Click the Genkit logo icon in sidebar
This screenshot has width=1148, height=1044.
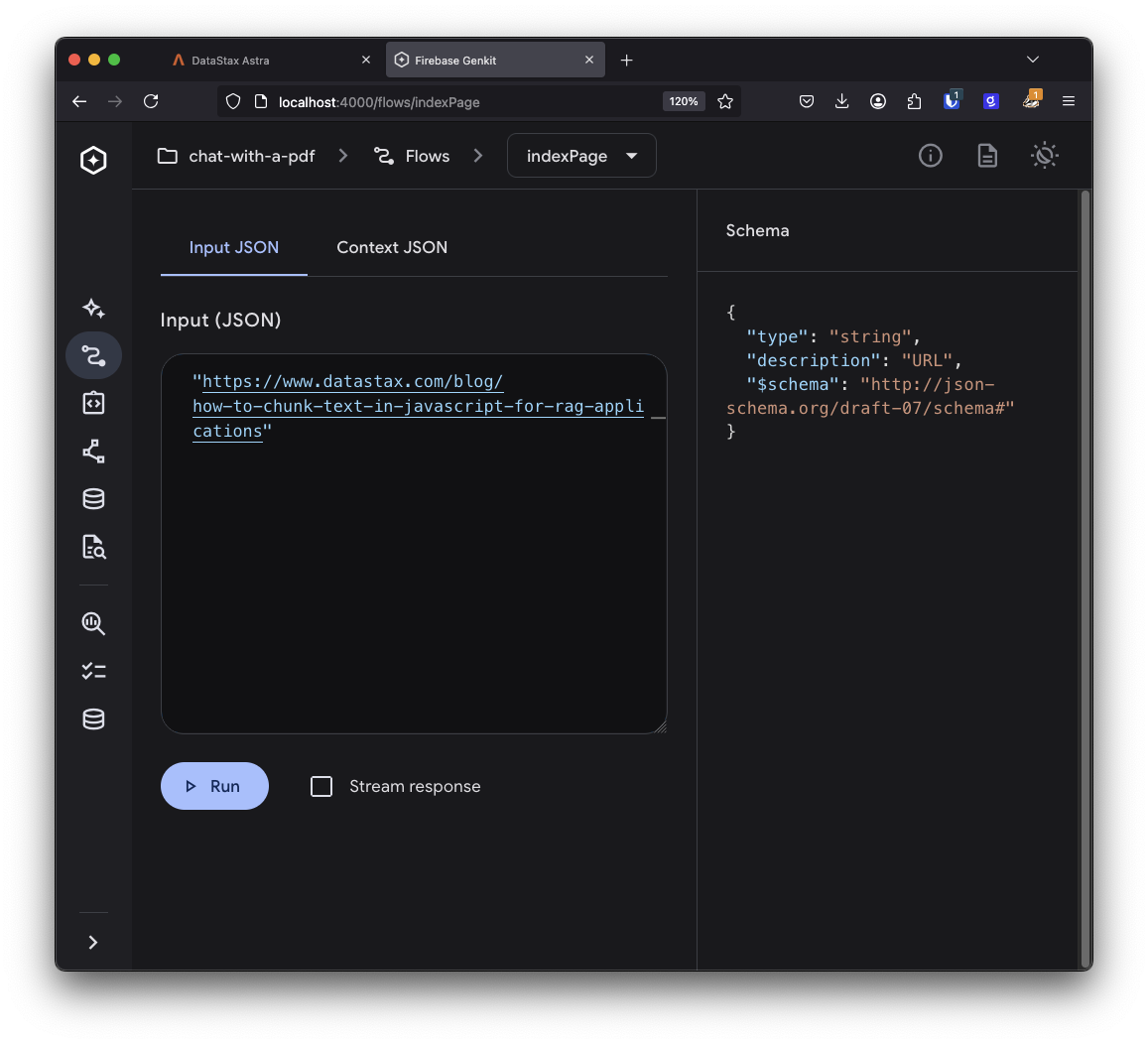click(93, 160)
